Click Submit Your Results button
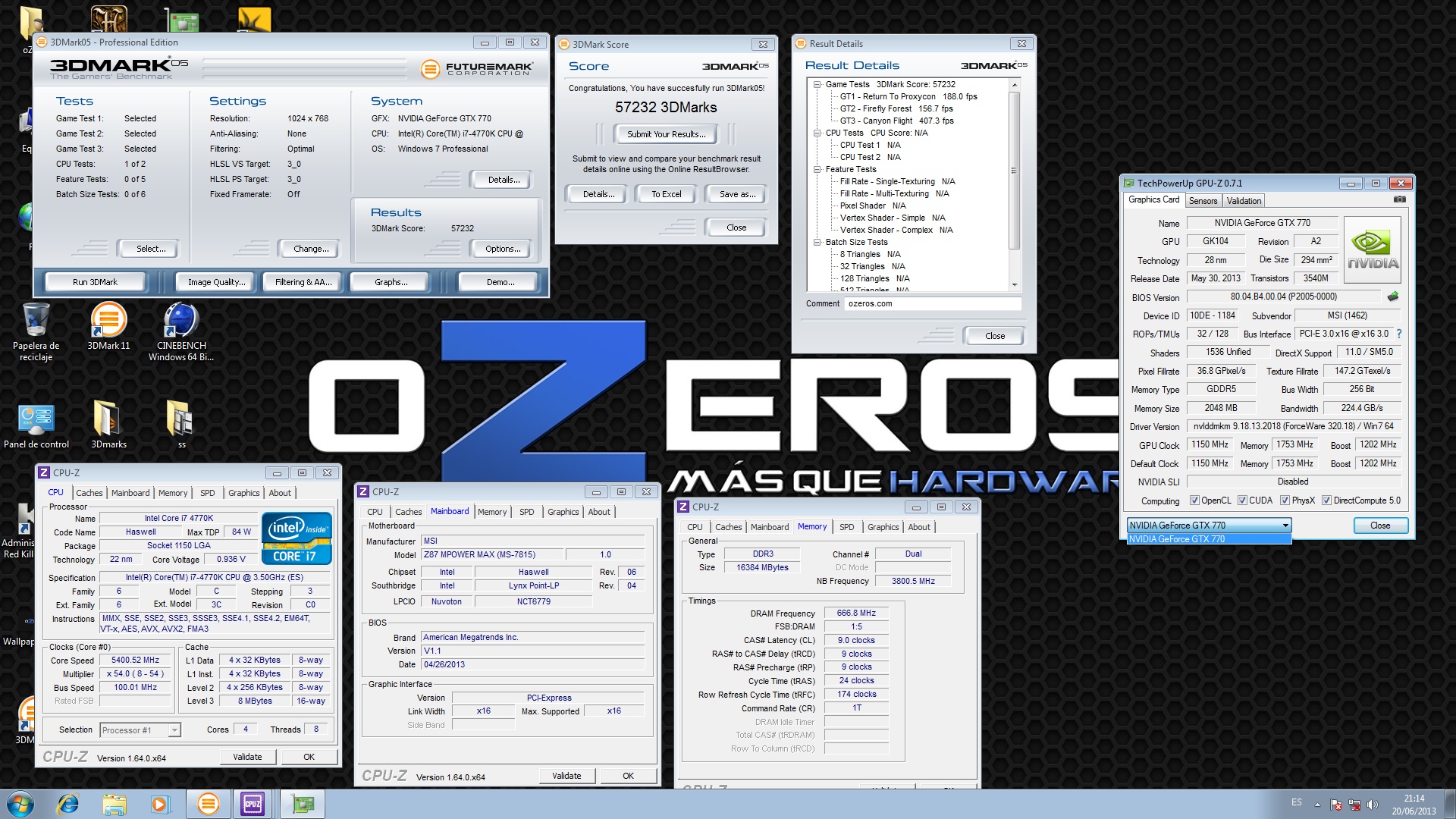The image size is (1456, 819). (666, 134)
